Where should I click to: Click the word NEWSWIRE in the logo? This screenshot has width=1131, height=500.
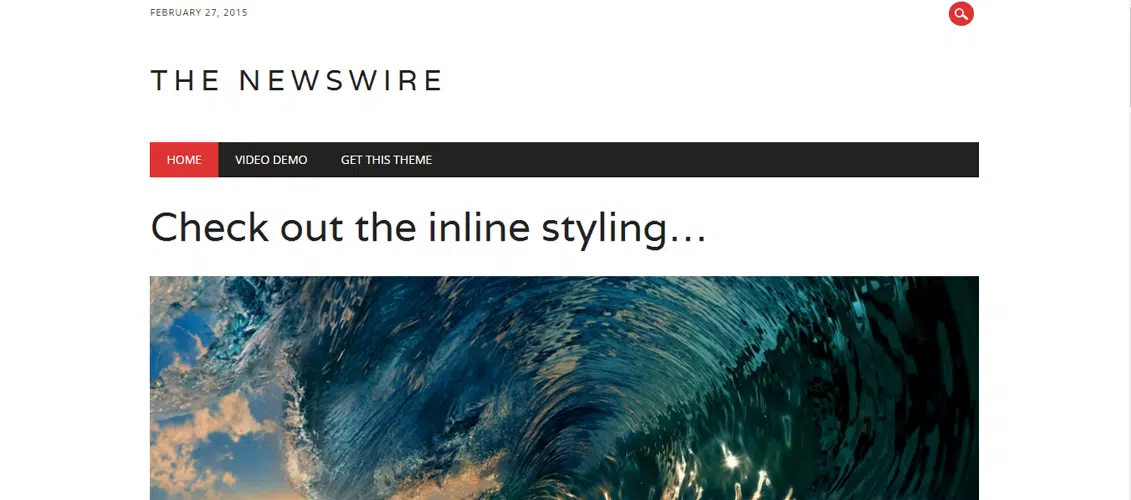point(340,80)
